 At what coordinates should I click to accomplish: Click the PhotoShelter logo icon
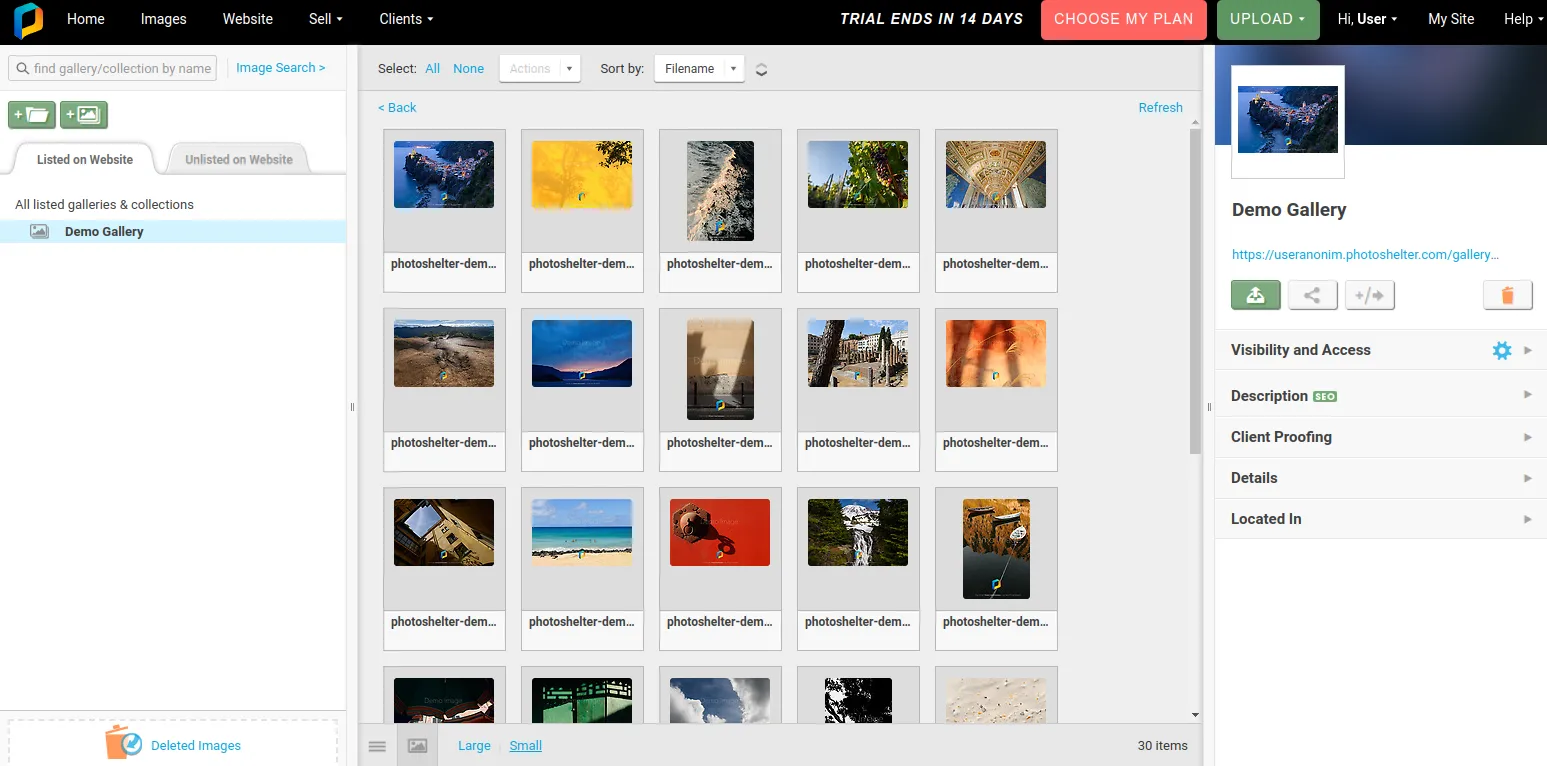pos(28,20)
